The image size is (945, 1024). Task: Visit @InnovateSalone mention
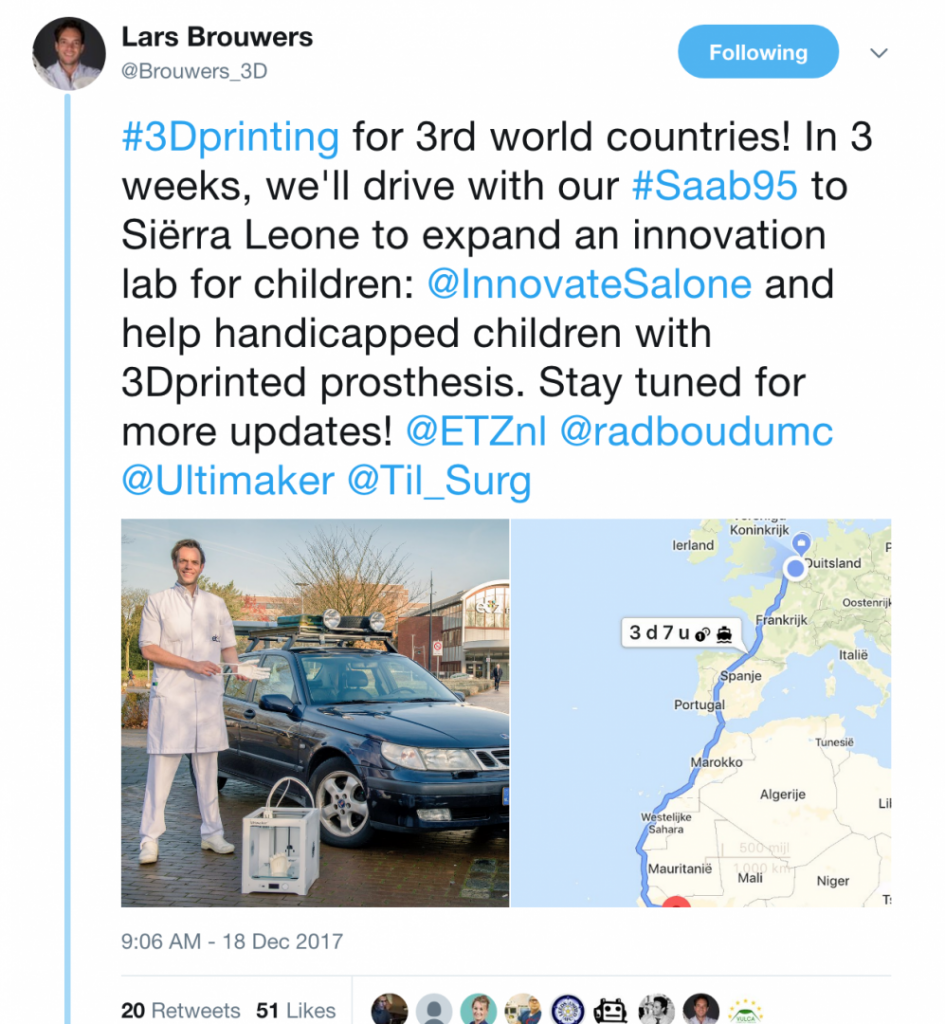[589, 285]
